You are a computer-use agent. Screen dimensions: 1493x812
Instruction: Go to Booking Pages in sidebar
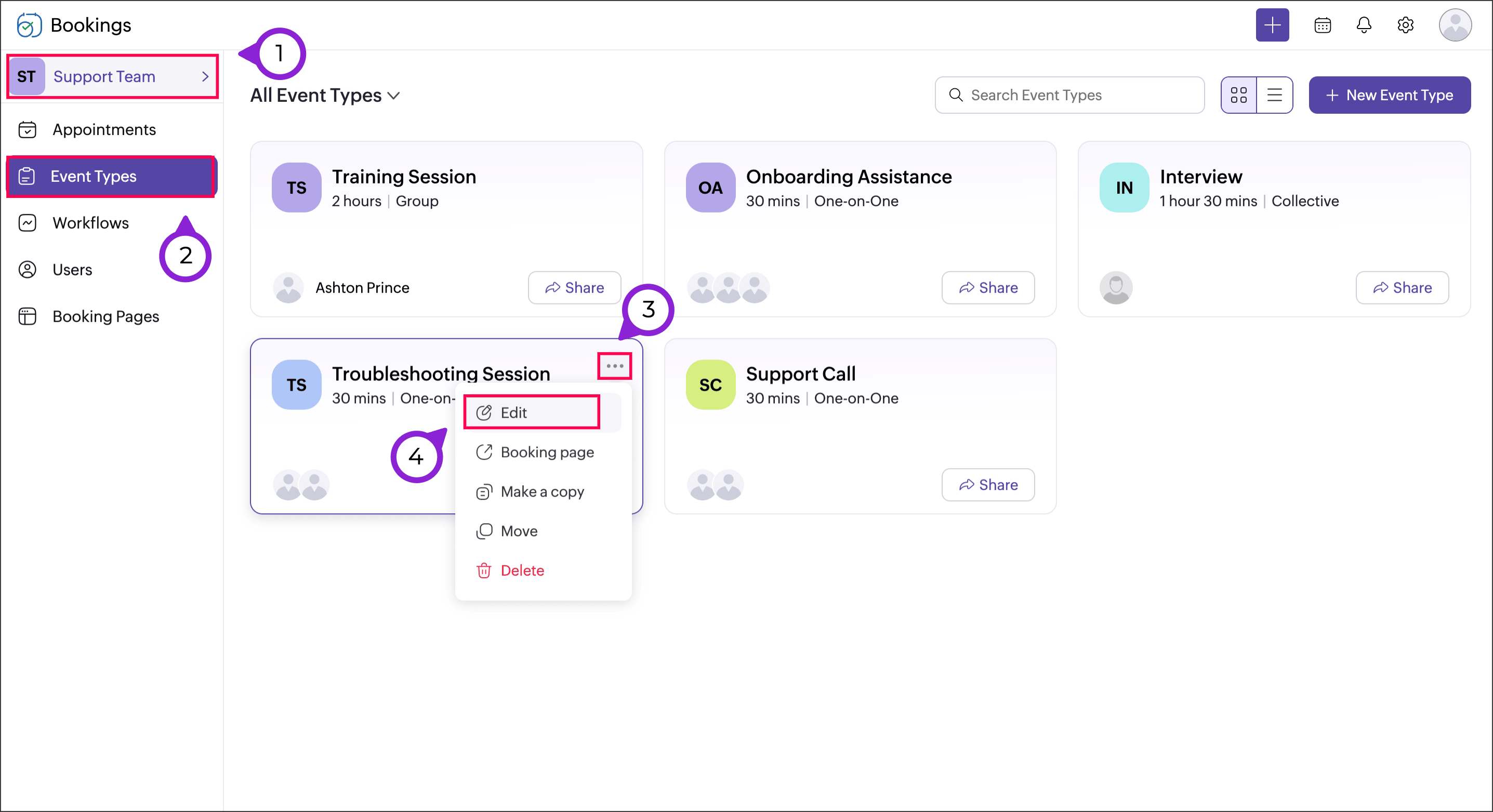pos(105,316)
